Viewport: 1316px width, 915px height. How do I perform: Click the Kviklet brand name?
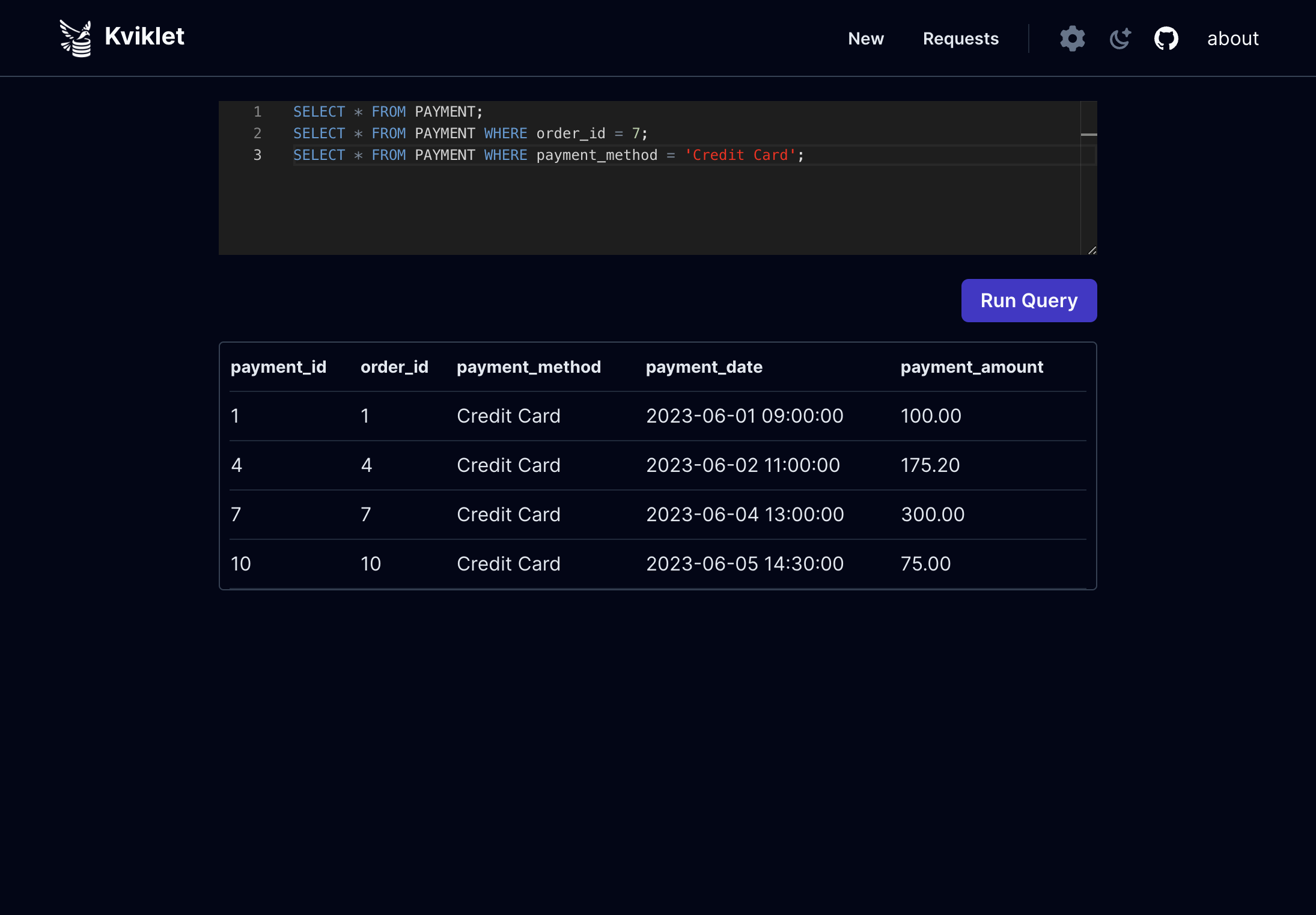pyautogui.click(x=144, y=36)
